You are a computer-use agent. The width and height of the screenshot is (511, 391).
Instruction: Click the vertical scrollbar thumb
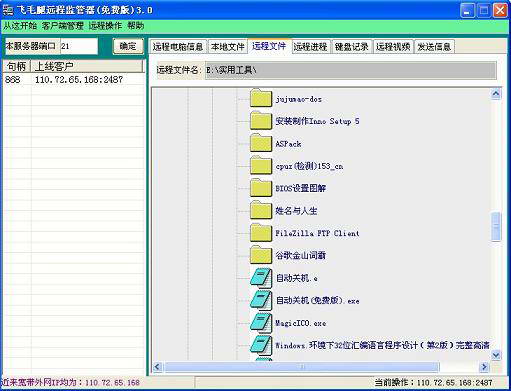click(x=496, y=227)
